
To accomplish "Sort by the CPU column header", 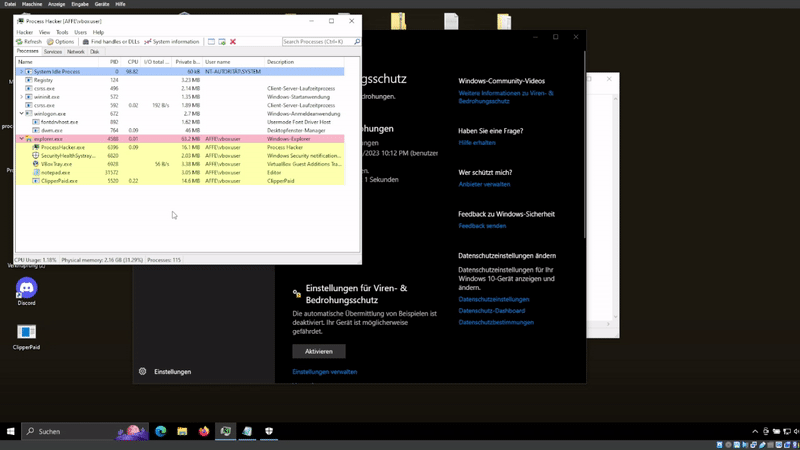I will point(133,62).
